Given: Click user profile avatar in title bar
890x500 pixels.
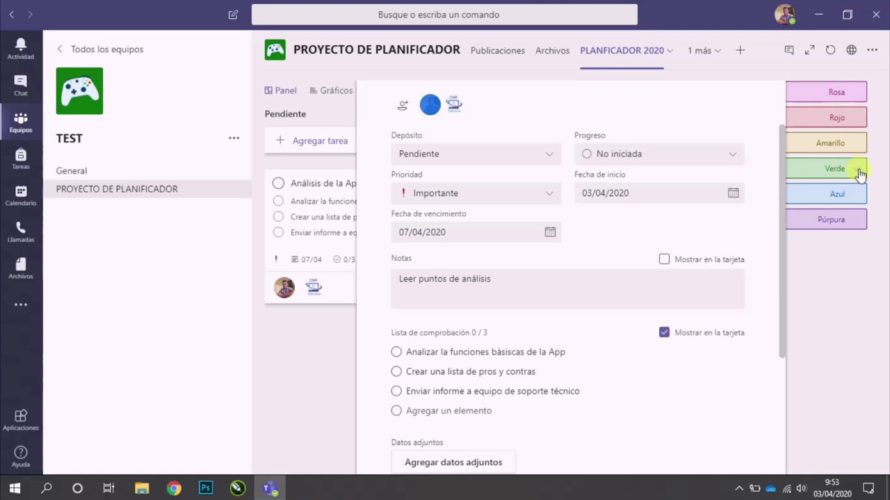Looking at the screenshot, I should coord(785,15).
